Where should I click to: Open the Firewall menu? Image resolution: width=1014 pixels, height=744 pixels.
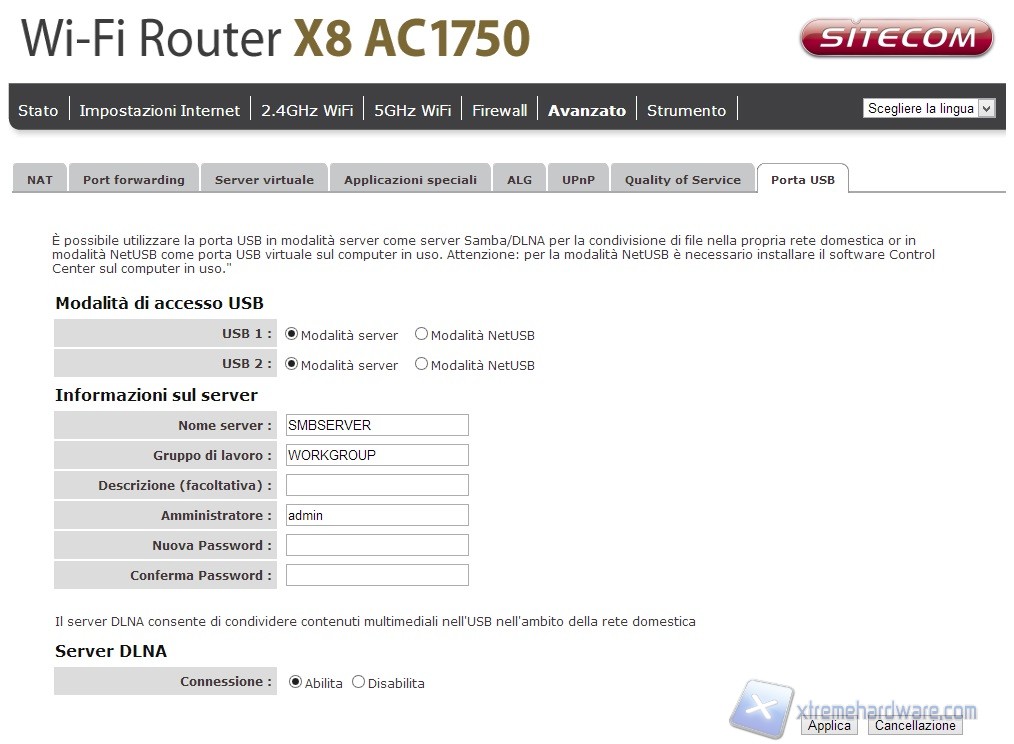pos(500,111)
